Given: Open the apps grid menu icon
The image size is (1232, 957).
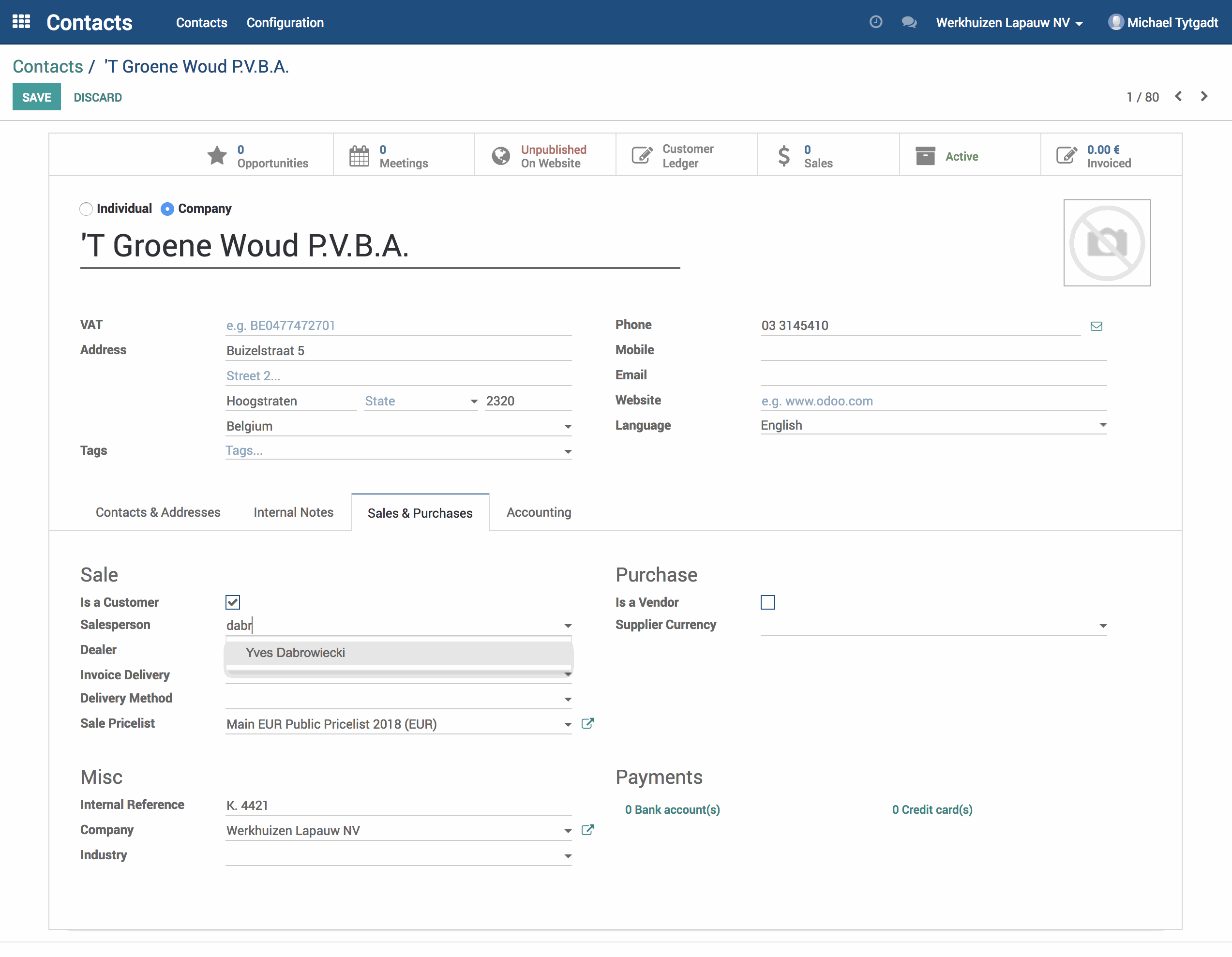Looking at the screenshot, I should point(21,21).
